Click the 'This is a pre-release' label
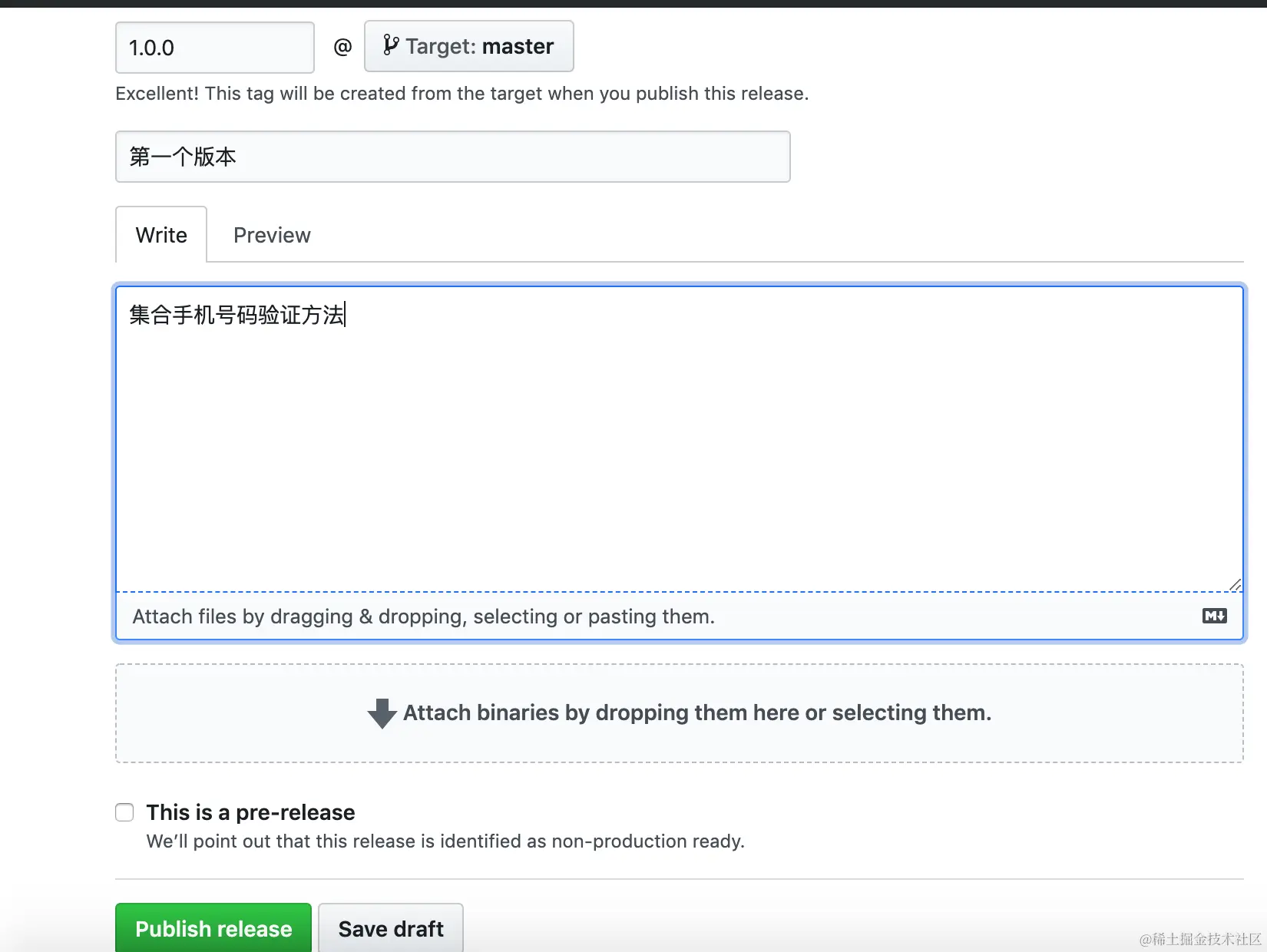This screenshot has height=952, width=1267. pyautogui.click(x=250, y=812)
